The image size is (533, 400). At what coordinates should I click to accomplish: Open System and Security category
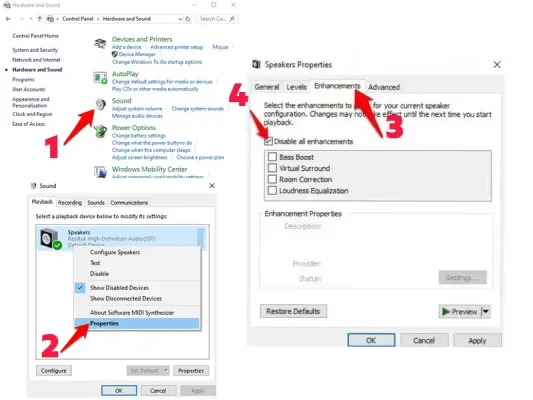(35, 50)
